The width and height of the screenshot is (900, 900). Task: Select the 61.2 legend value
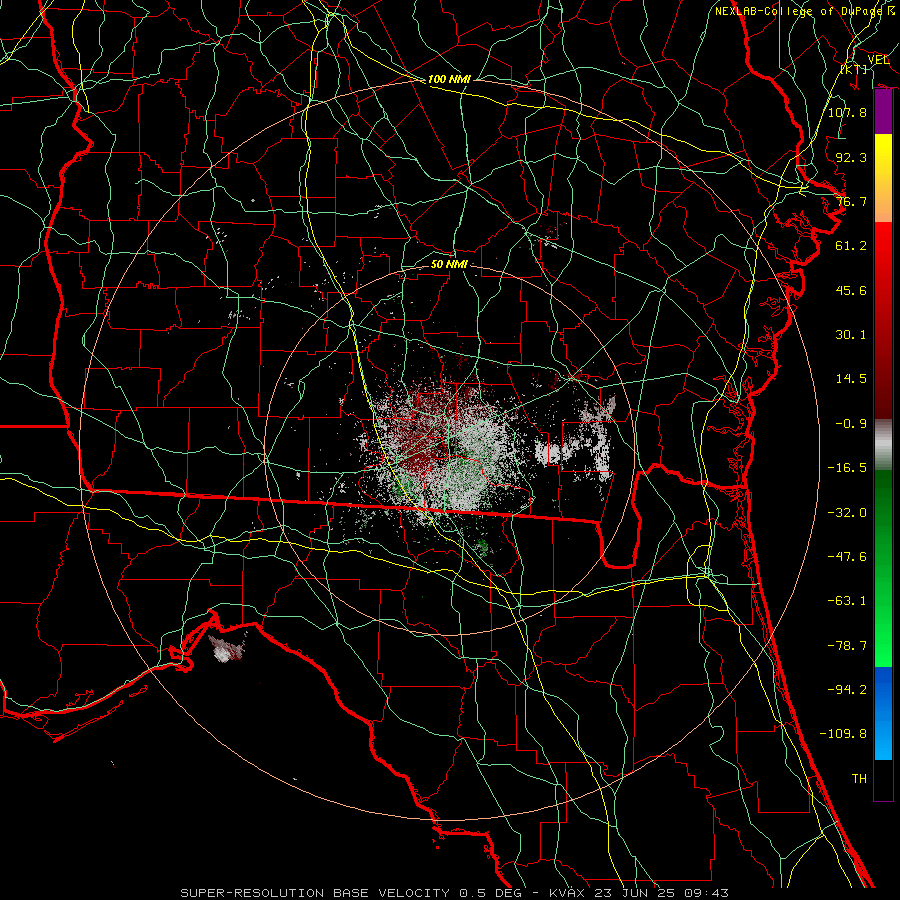(x=851, y=246)
